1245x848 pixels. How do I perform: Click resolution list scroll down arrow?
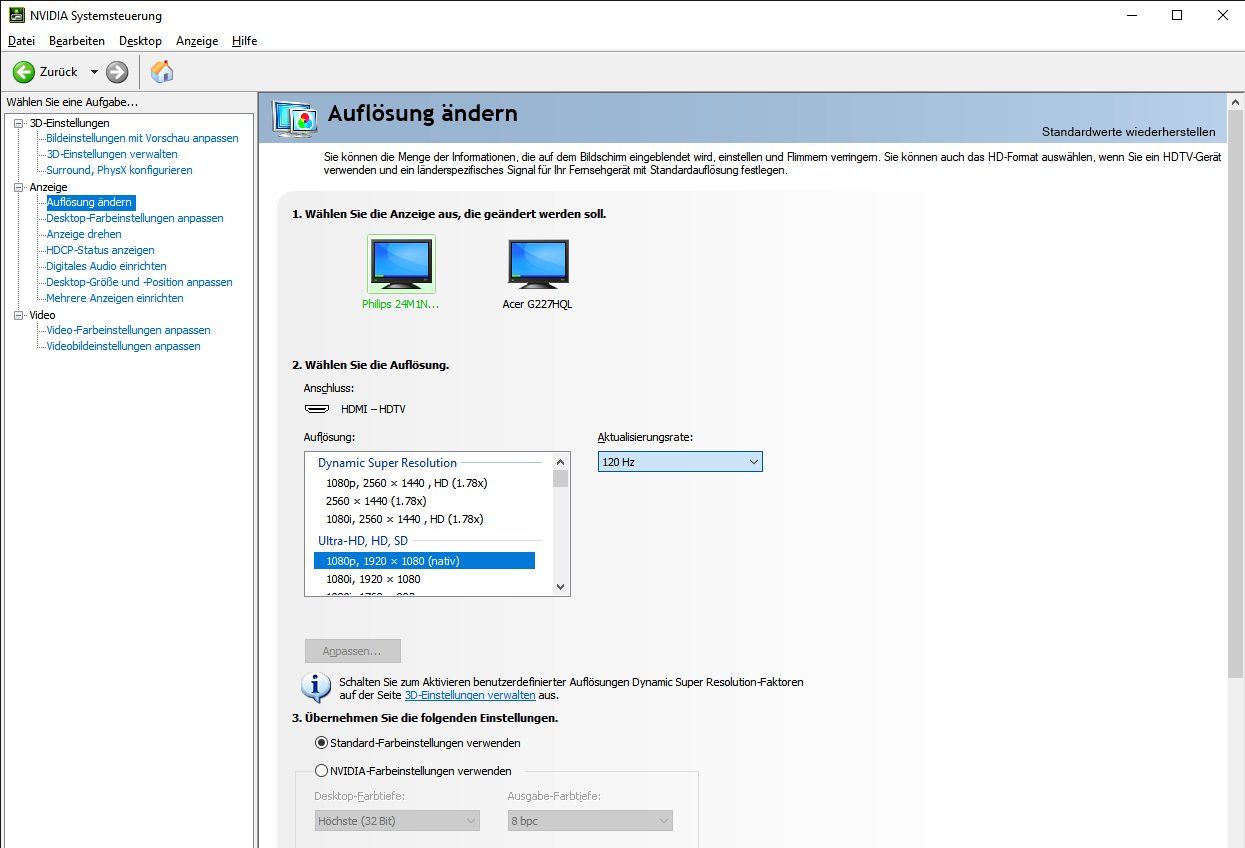click(560, 587)
